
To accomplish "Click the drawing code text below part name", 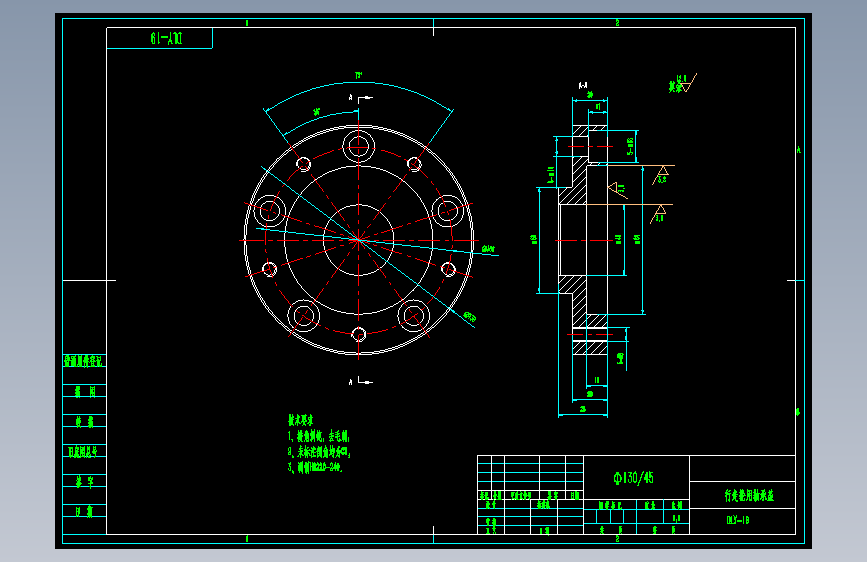I will coord(738,520).
